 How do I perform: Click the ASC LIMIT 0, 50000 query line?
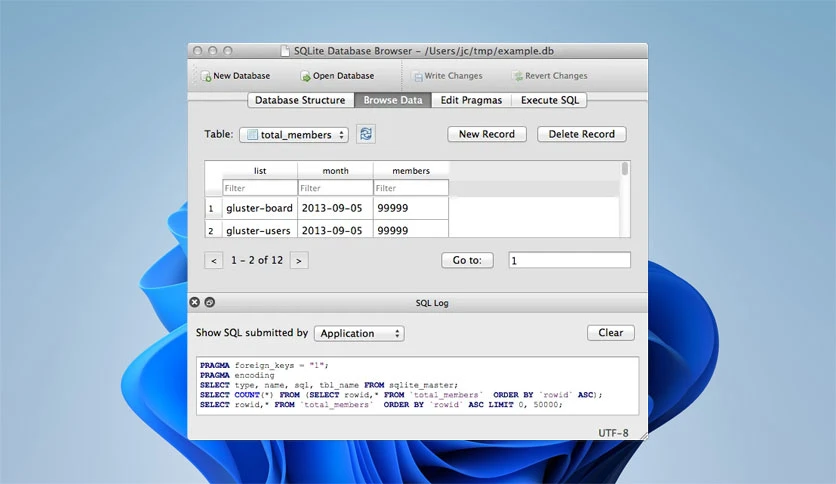(x=381, y=405)
